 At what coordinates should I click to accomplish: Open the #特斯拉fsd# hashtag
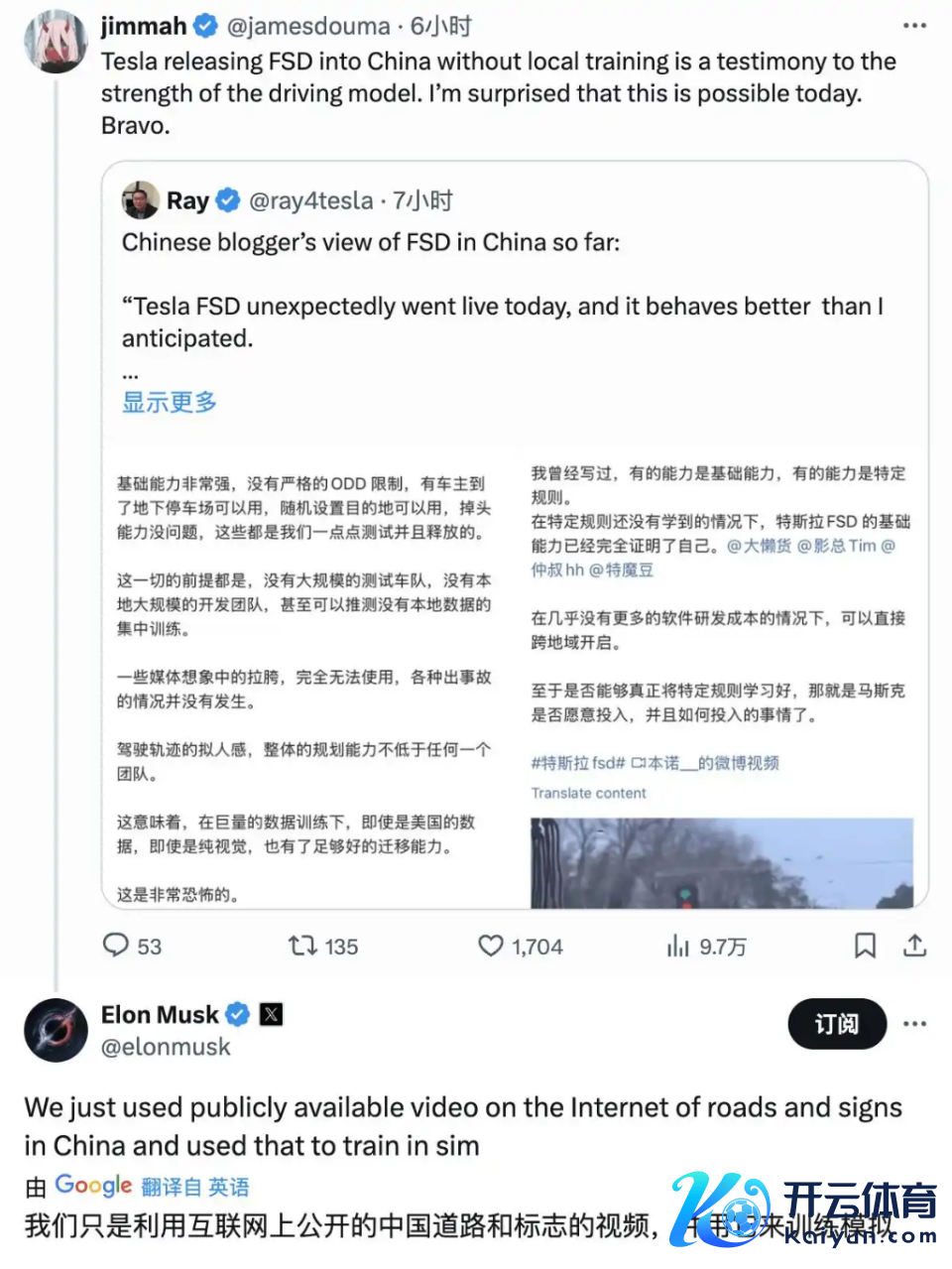tap(578, 763)
